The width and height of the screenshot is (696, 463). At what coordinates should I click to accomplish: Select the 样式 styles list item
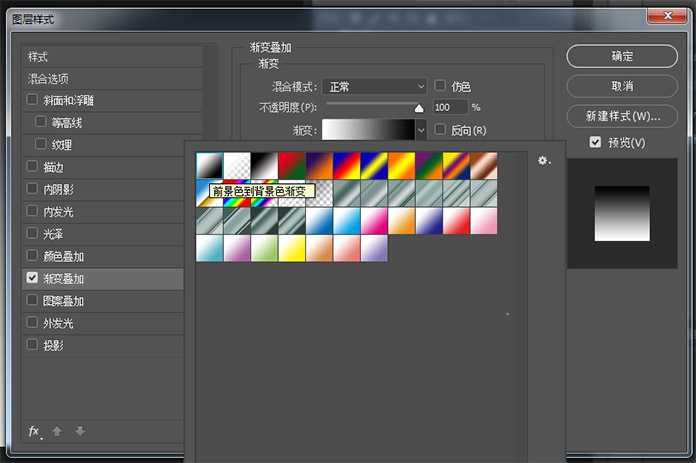38,56
